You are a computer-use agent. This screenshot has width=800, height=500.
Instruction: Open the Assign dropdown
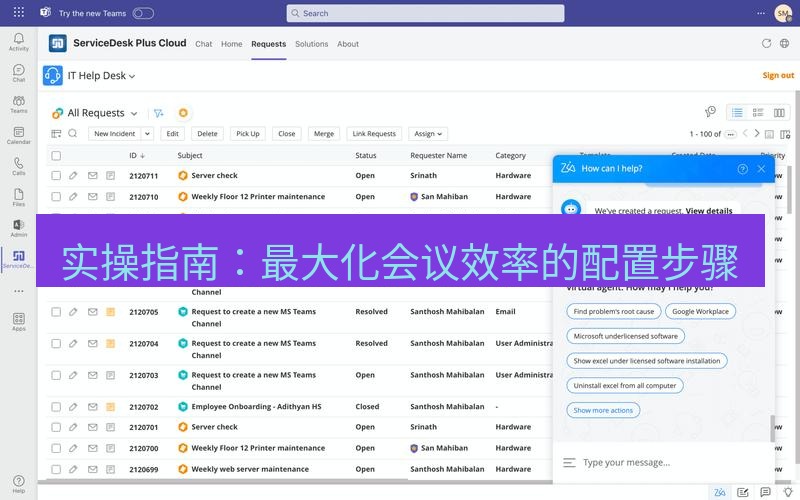428,134
